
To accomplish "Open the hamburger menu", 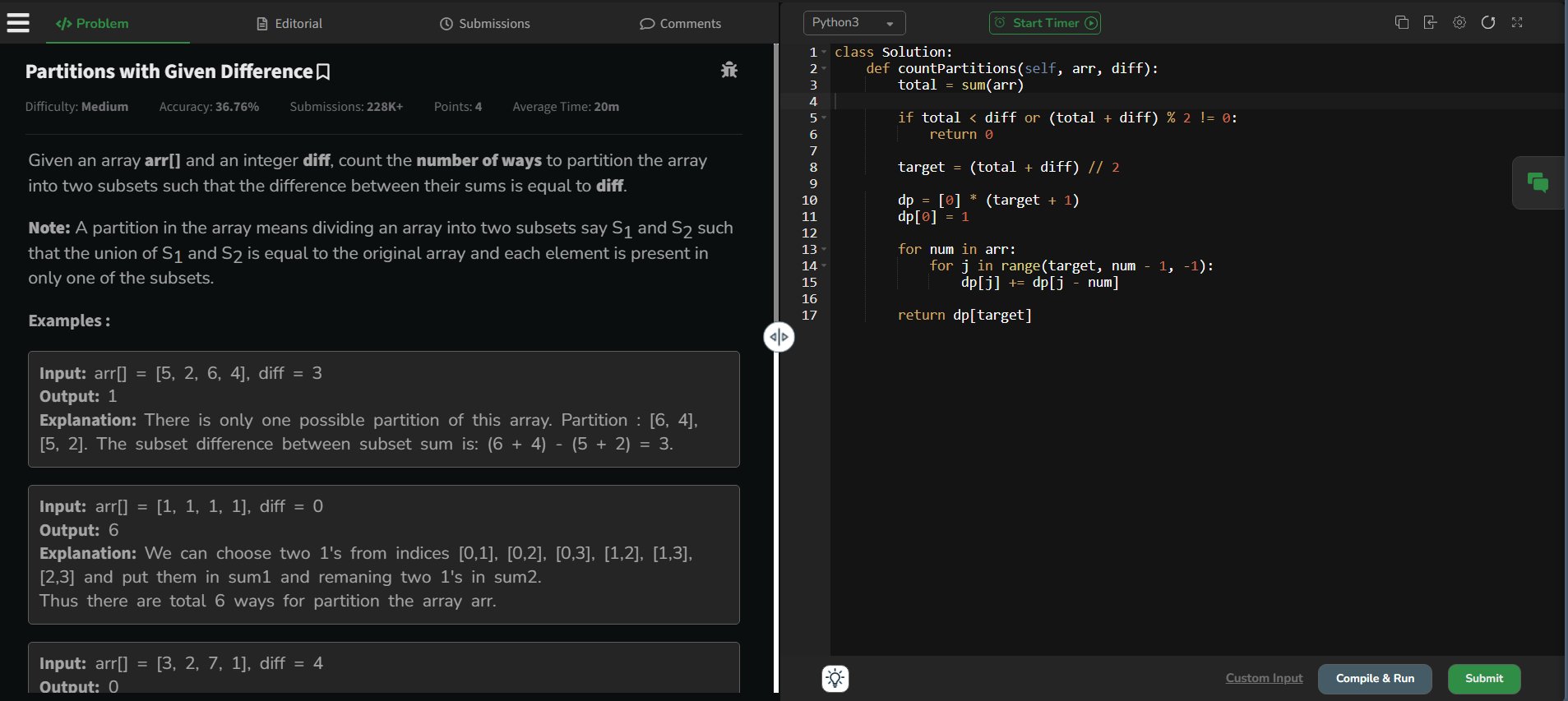I will tap(18, 23).
